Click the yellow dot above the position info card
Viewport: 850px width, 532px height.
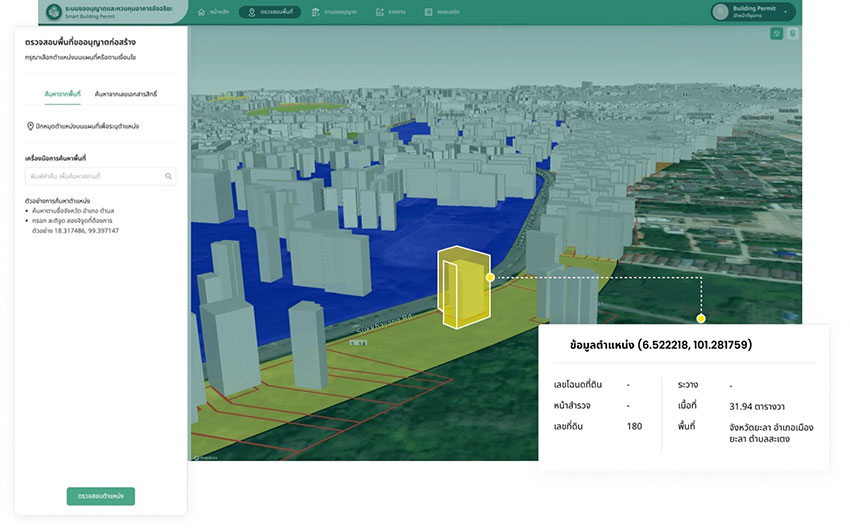pos(701,318)
